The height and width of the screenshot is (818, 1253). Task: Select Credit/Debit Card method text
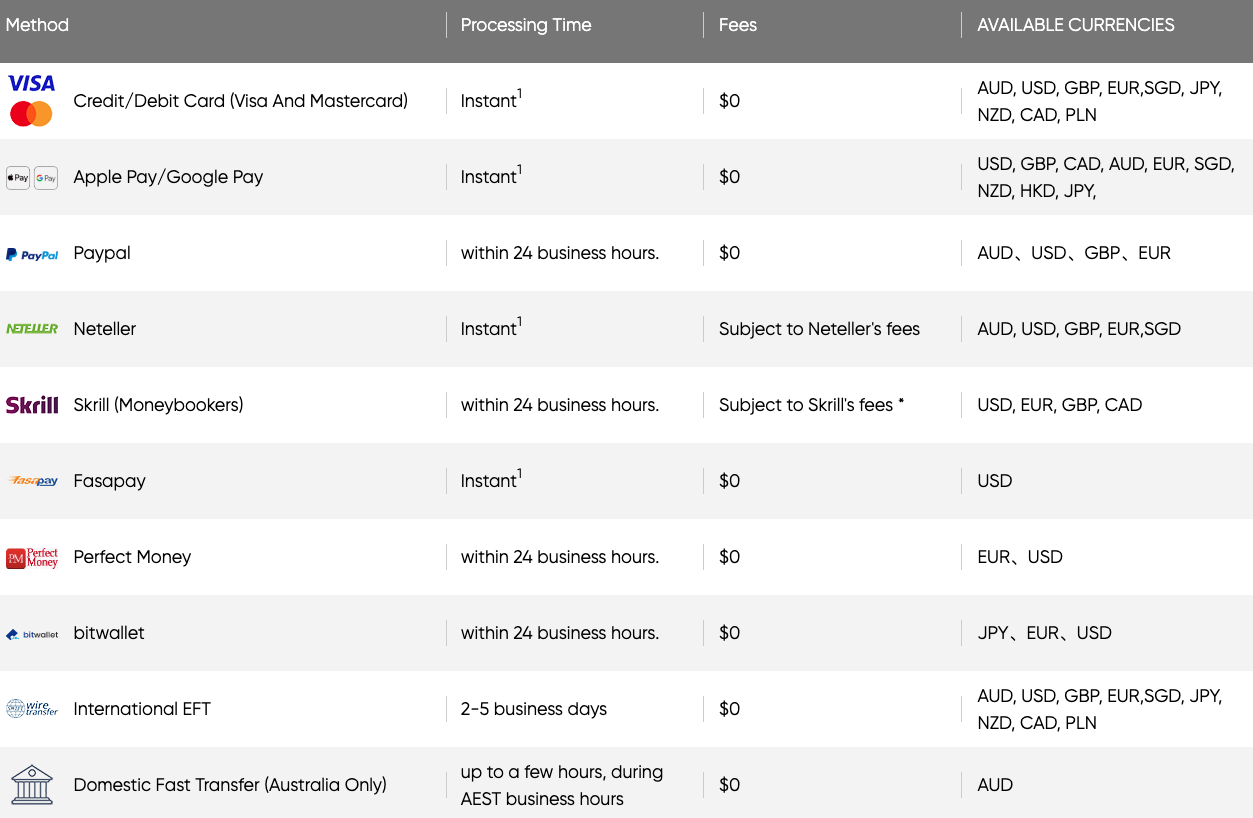click(241, 101)
